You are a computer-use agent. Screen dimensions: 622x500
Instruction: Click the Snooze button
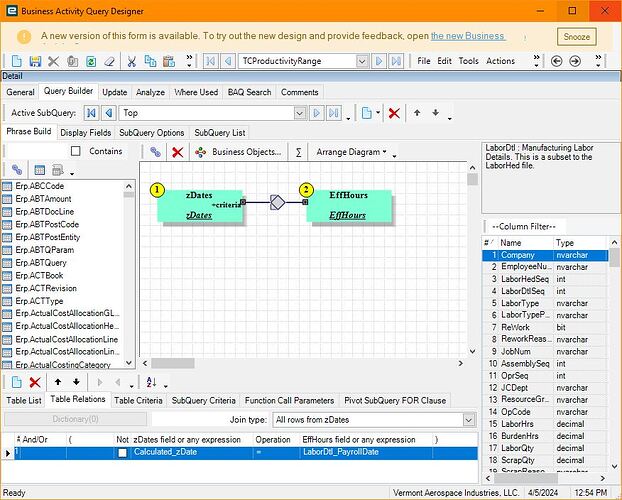point(577,36)
